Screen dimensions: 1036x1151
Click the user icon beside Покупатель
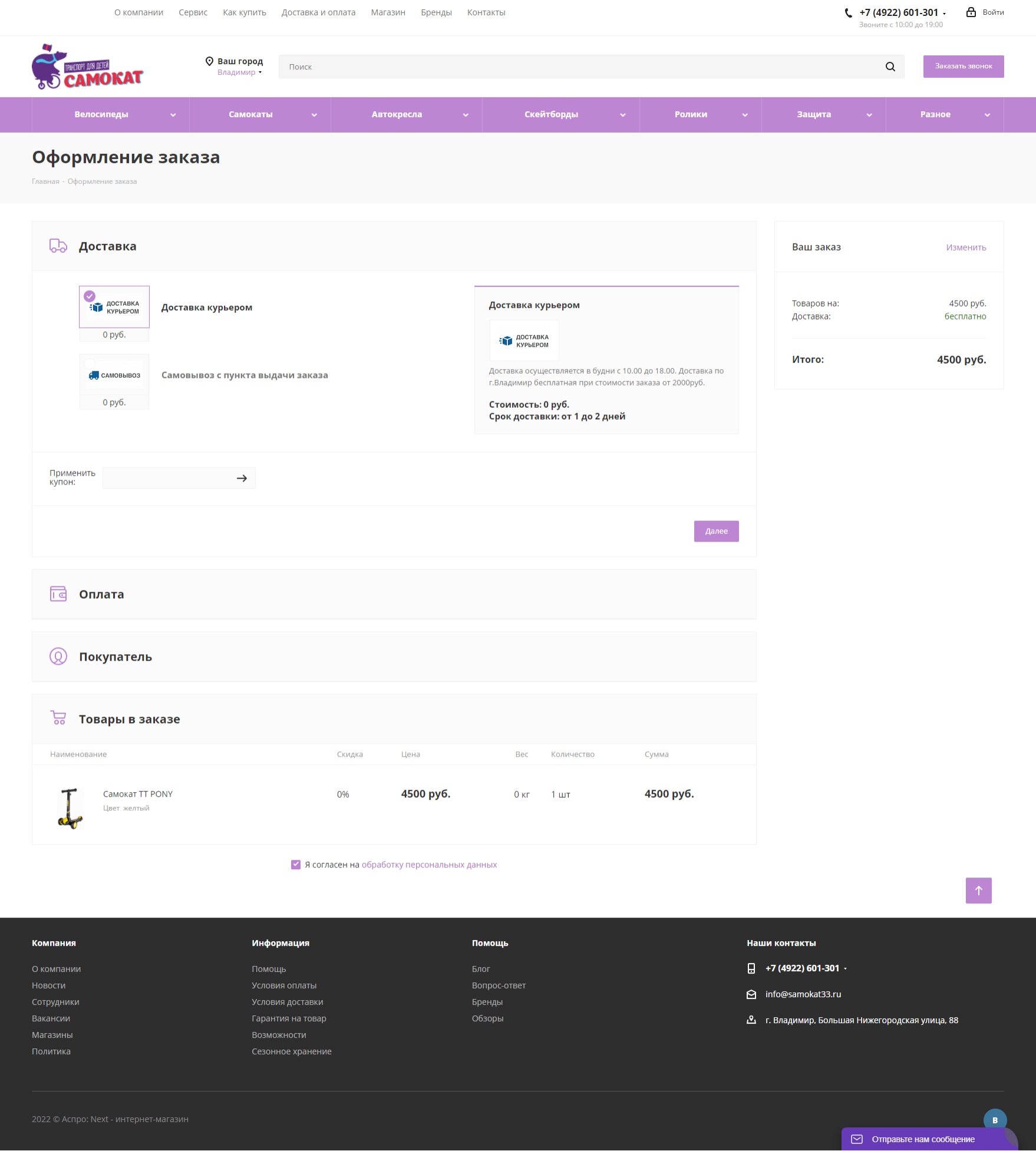(x=58, y=657)
